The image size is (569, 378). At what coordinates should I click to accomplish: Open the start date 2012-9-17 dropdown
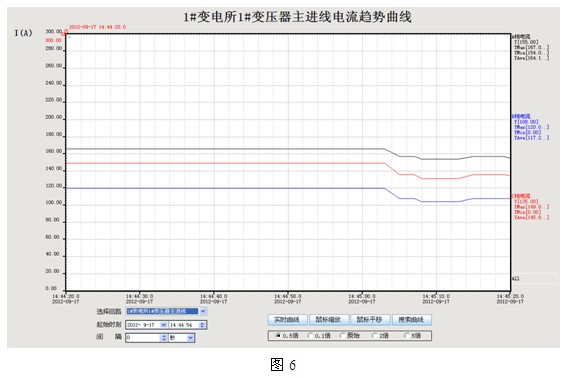[x=164, y=325]
